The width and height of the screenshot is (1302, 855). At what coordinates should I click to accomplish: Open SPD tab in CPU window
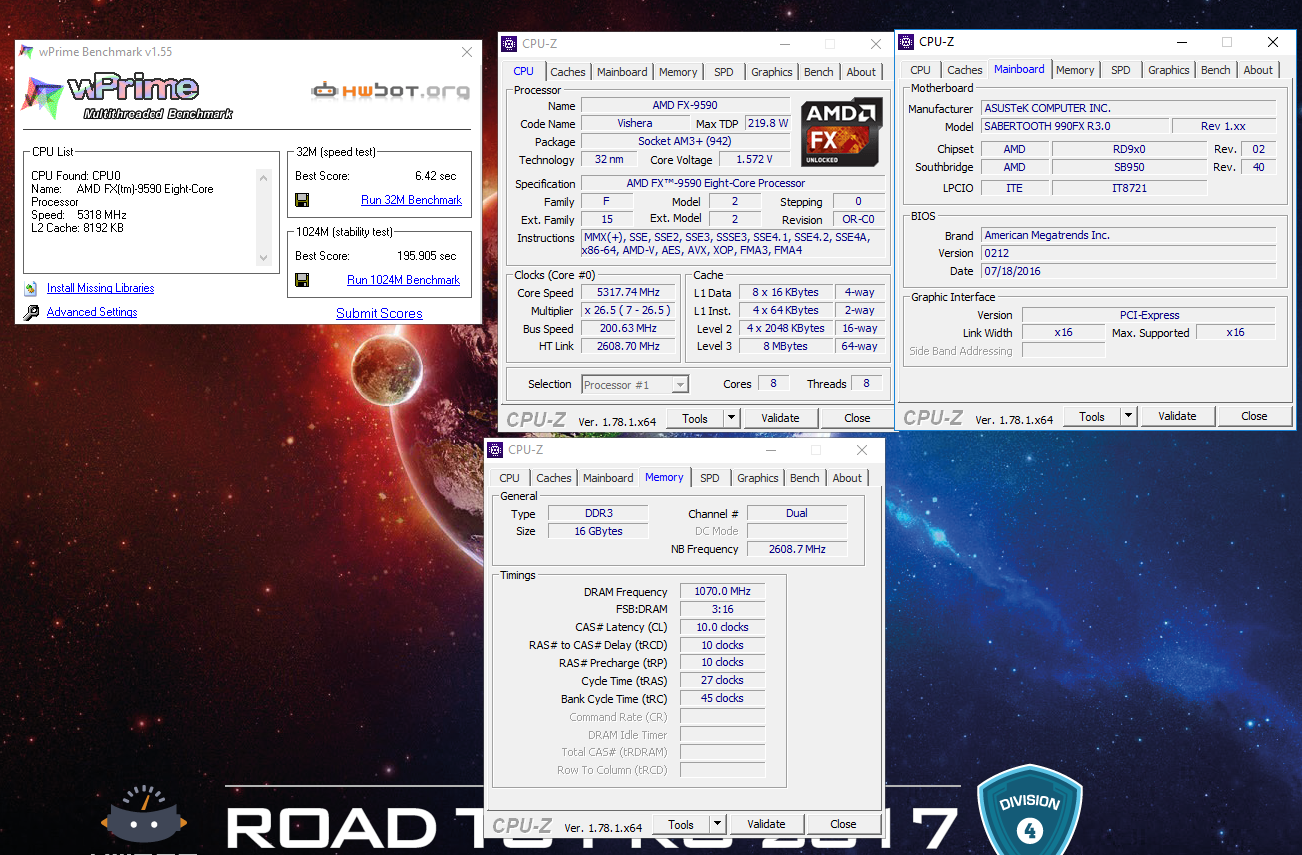point(724,72)
